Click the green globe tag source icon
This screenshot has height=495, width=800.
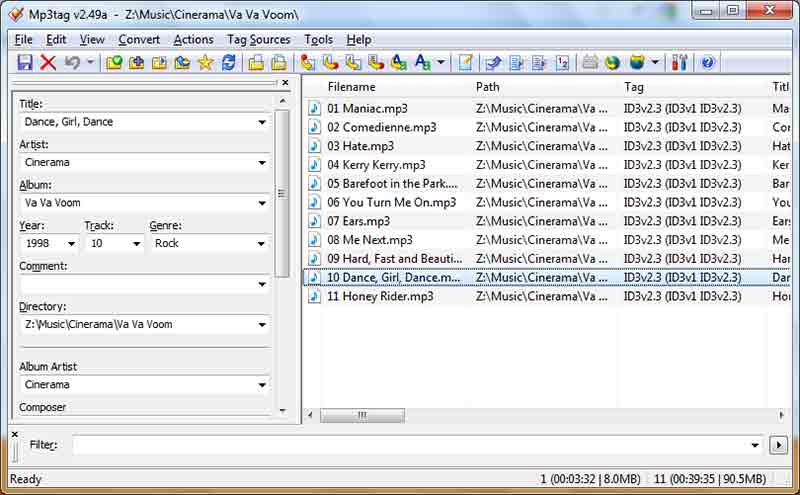point(612,62)
